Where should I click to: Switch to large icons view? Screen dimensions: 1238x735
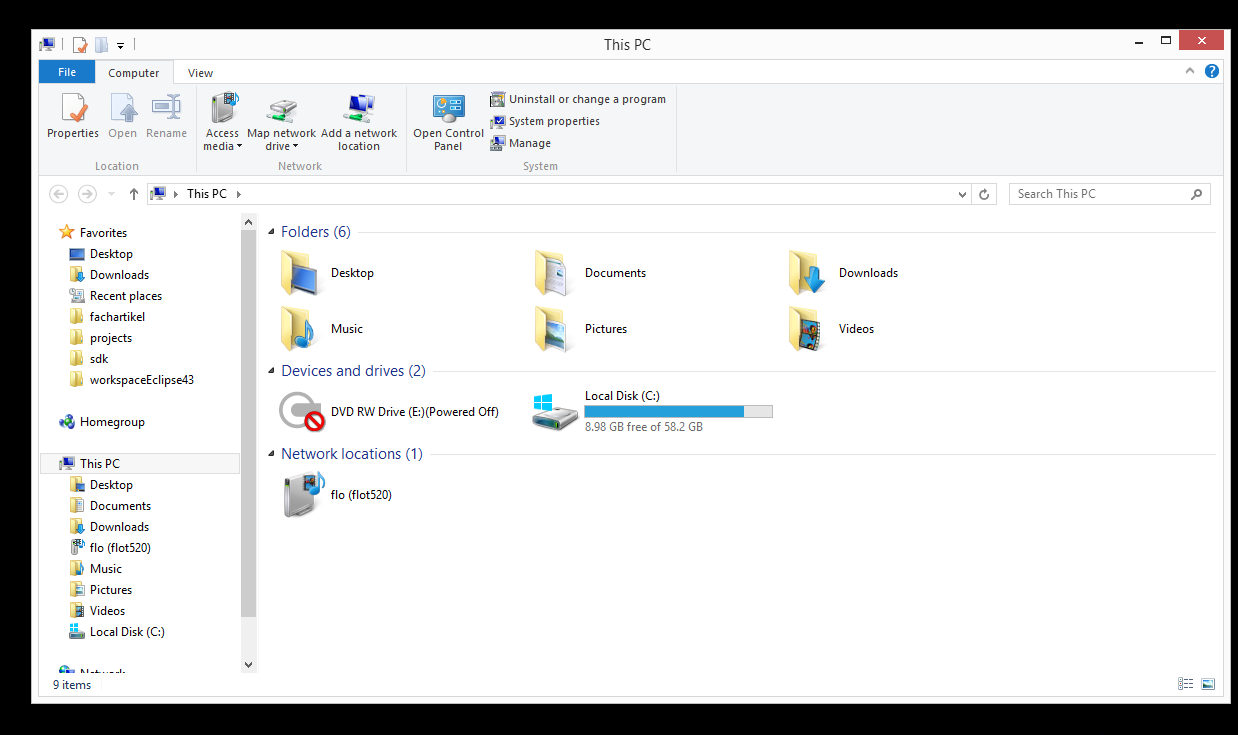tap(1208, 684)
